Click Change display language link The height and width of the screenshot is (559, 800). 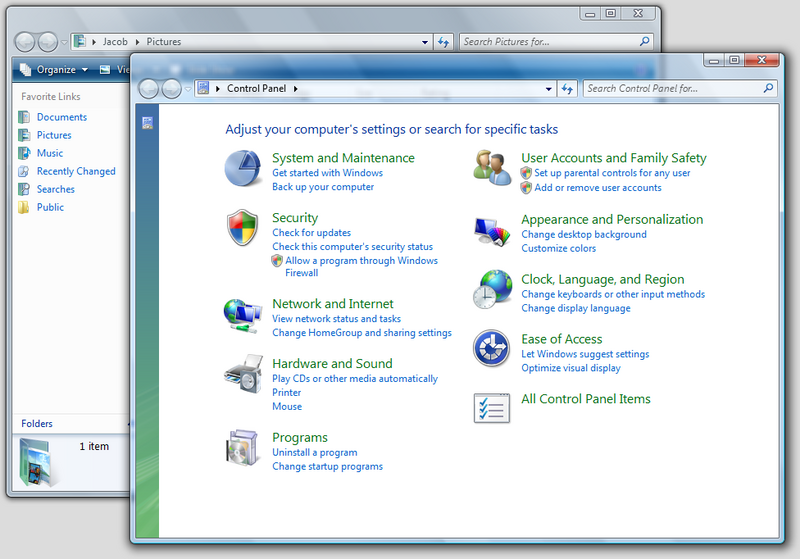(x=576, y=308)
